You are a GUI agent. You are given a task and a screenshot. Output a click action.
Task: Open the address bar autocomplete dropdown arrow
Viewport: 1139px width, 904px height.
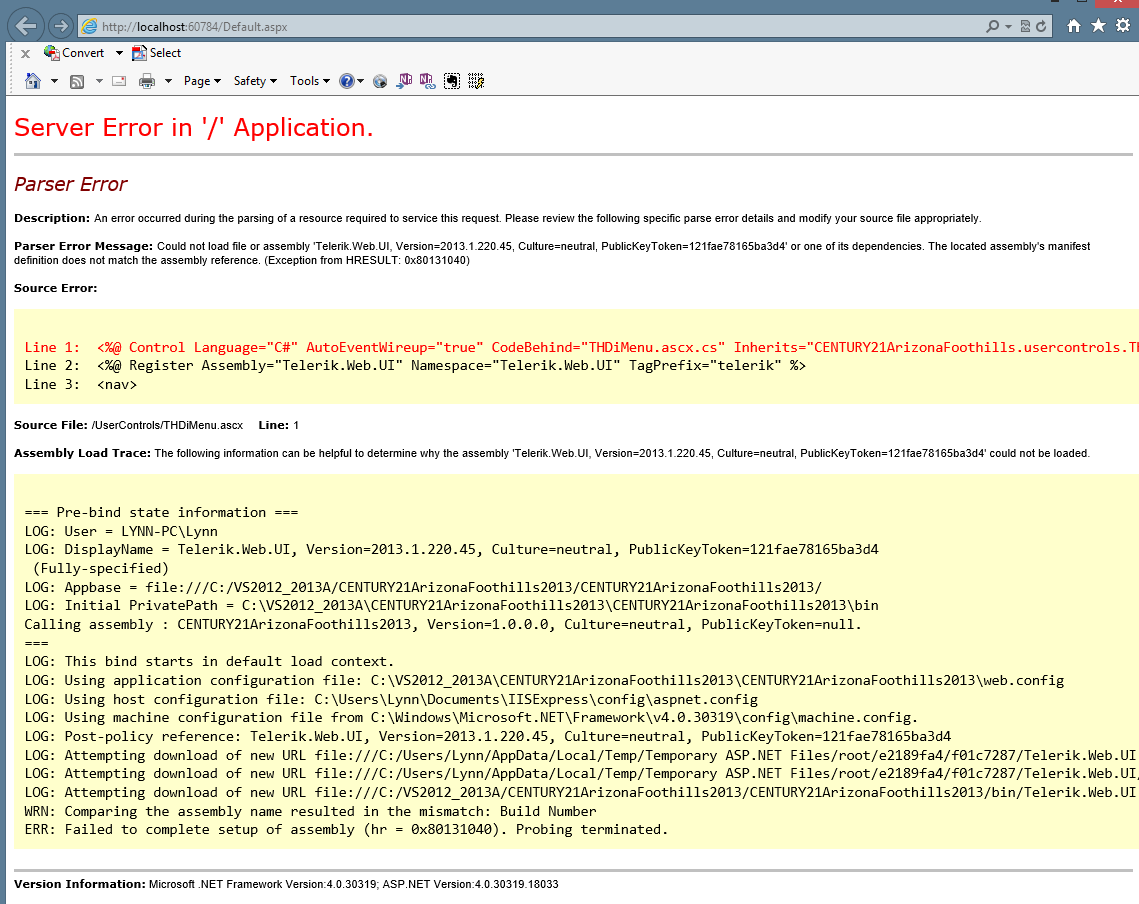pos(1008,26)
